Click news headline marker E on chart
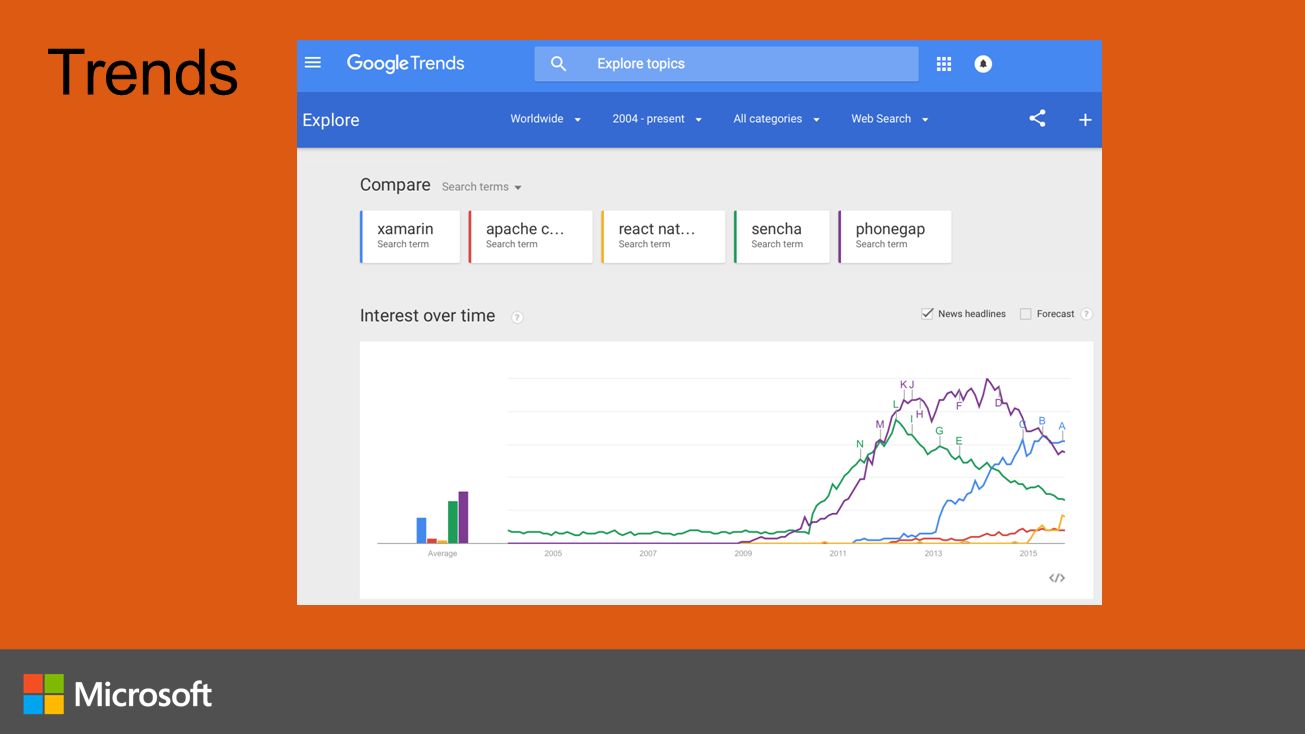This screenshot has width=1305, height=734. (x=959, y=441)
